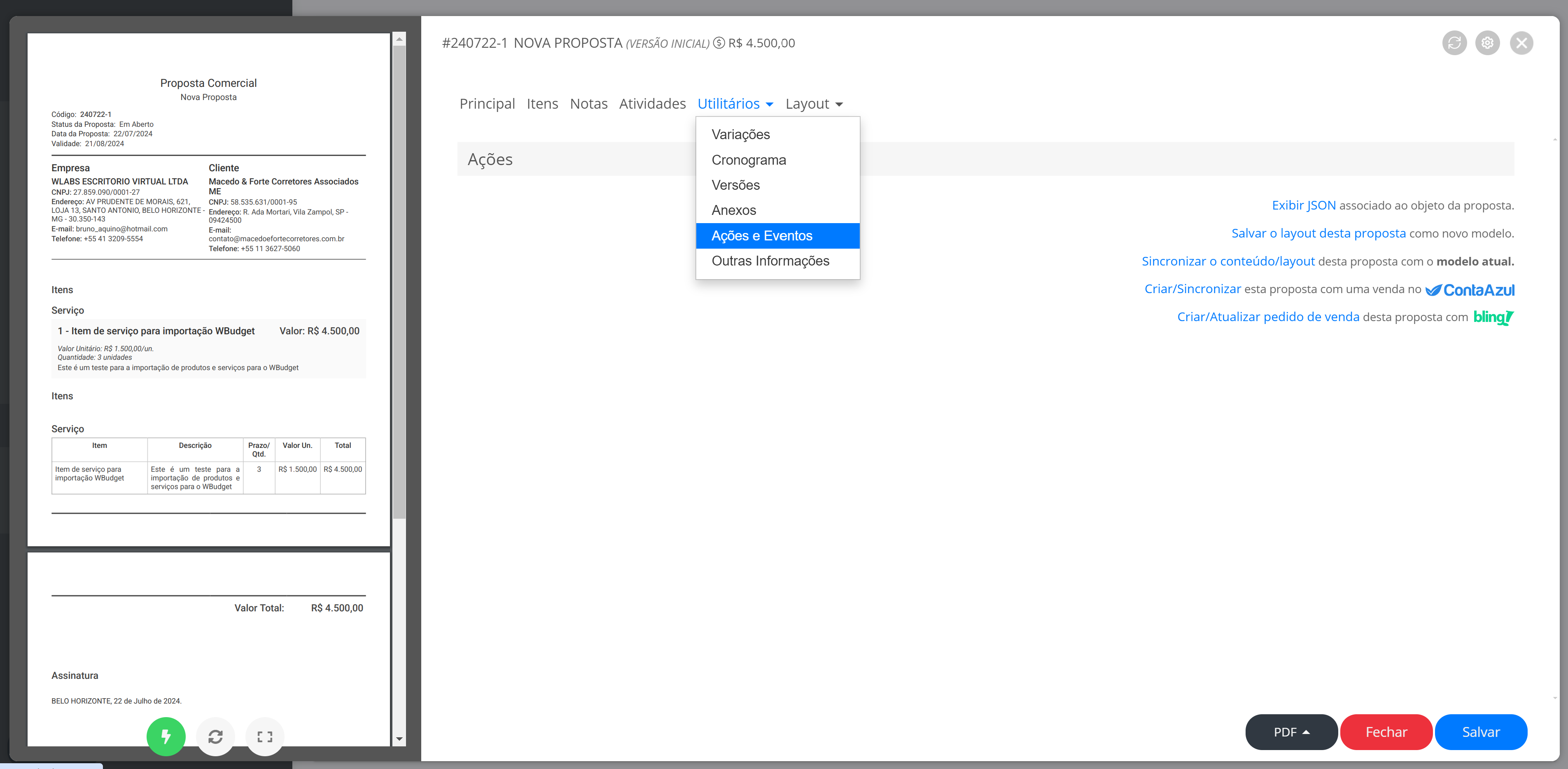Choose Cronograma from the menu
1568x769 pixels.
(x=749, y=160)
